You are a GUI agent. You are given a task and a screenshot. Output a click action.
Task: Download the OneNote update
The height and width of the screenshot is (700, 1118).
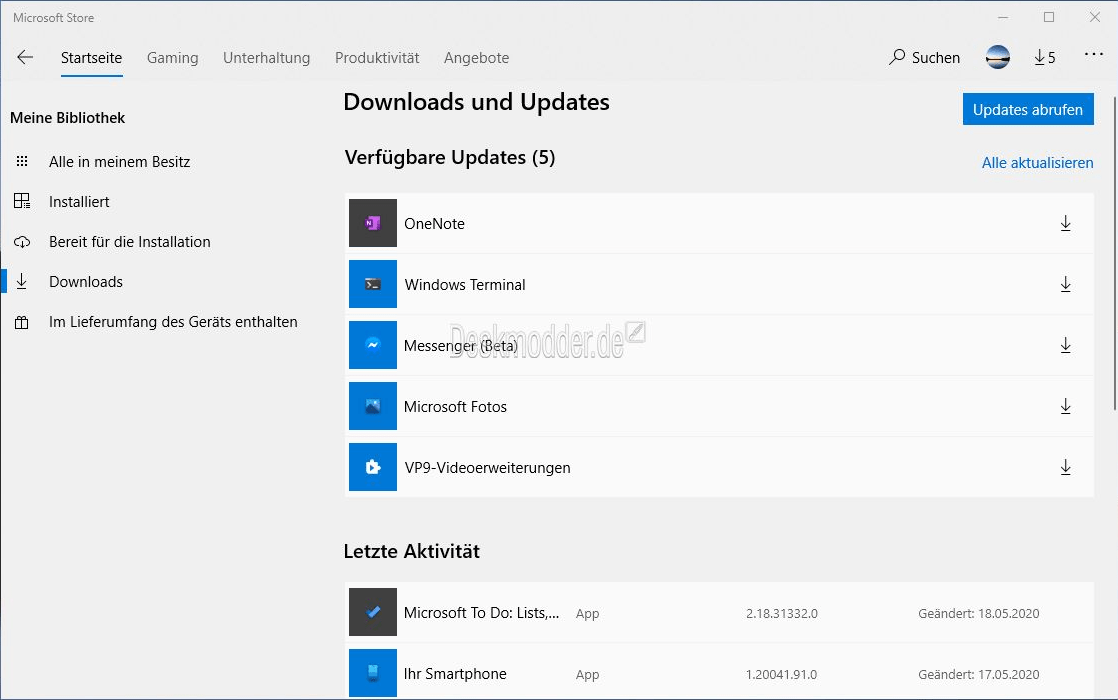tap(1065, 223)
